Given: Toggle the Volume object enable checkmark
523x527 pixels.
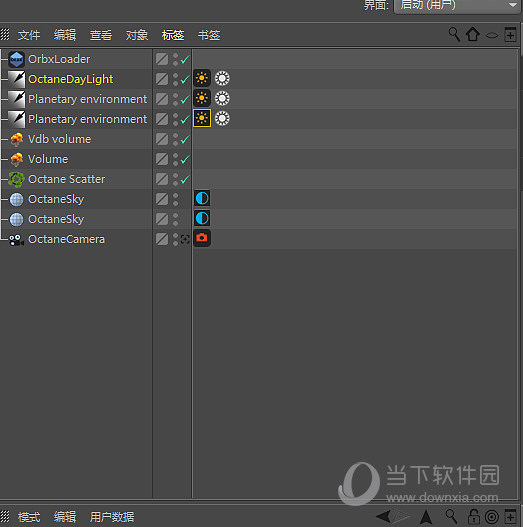Looking at the screenshot, I should pos(185,159).
